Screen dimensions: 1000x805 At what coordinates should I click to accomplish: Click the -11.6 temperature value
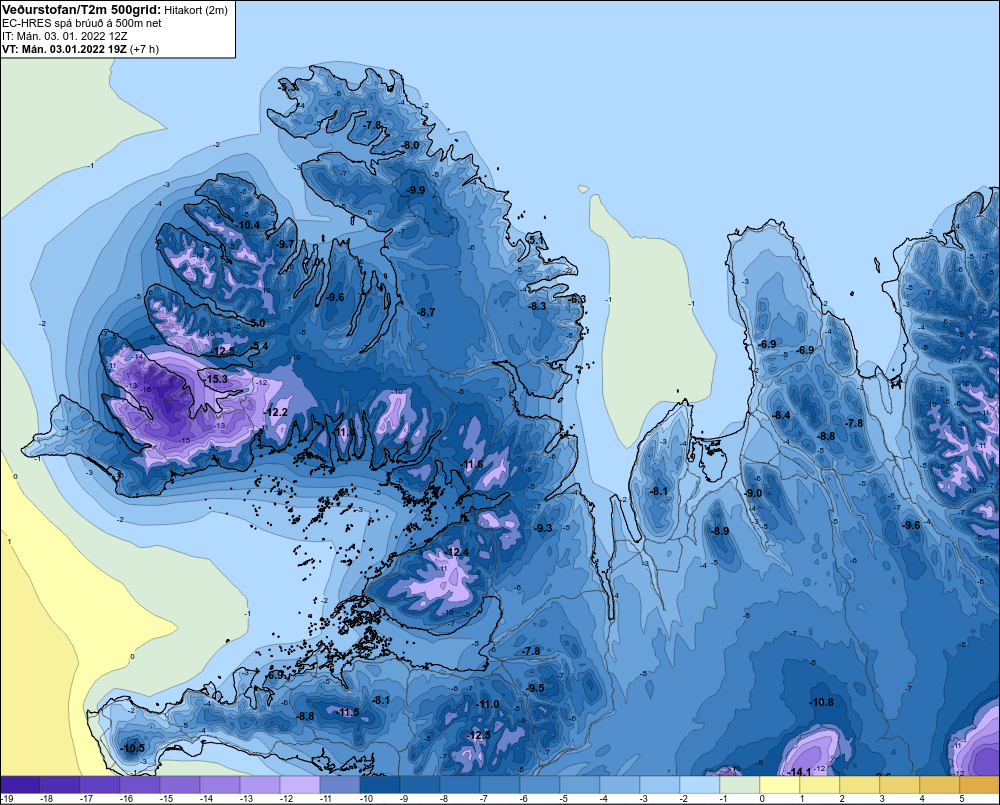(x=473, y=464)
